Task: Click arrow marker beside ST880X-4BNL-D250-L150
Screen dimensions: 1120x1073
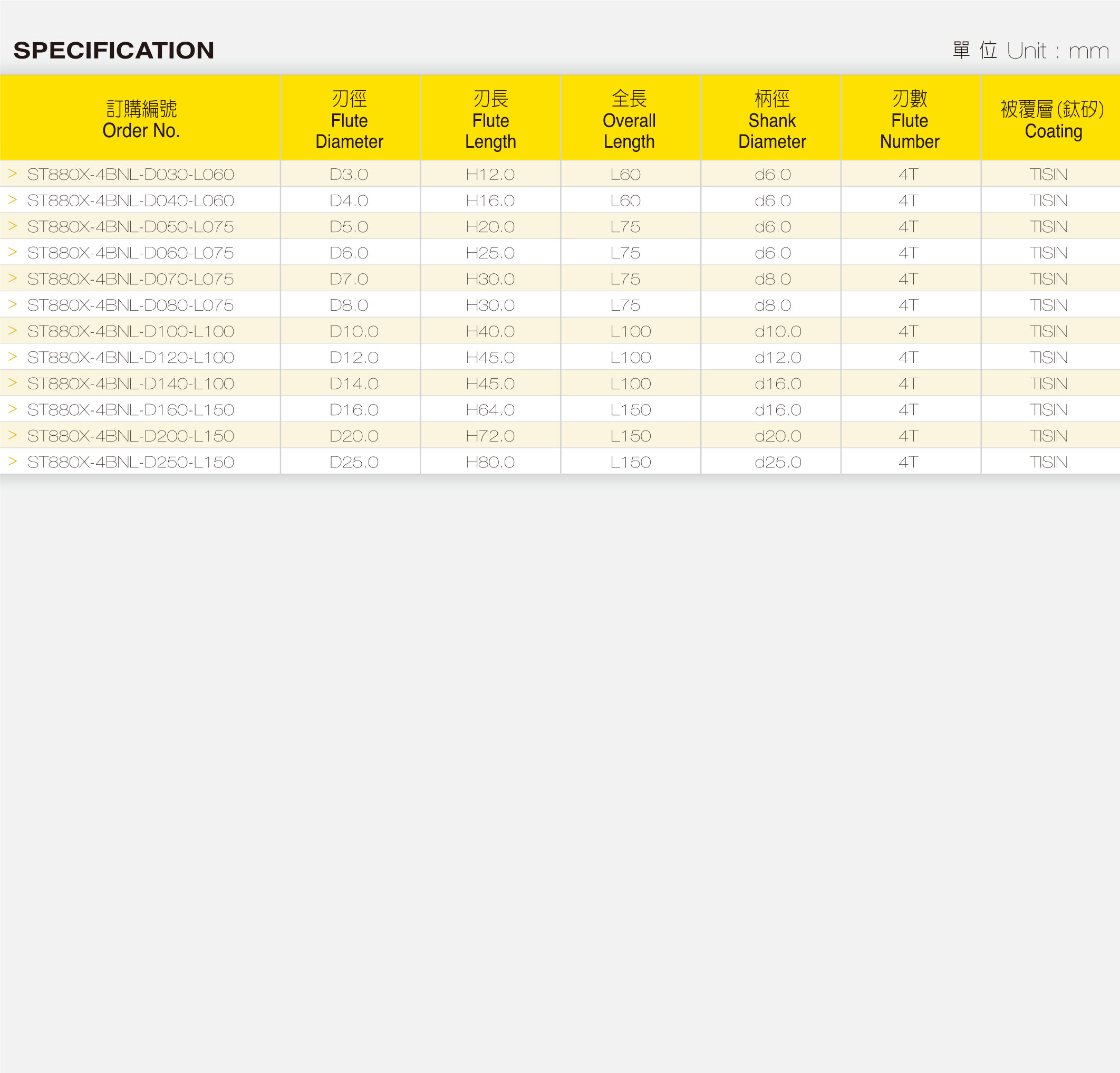Action: (13, 462)
